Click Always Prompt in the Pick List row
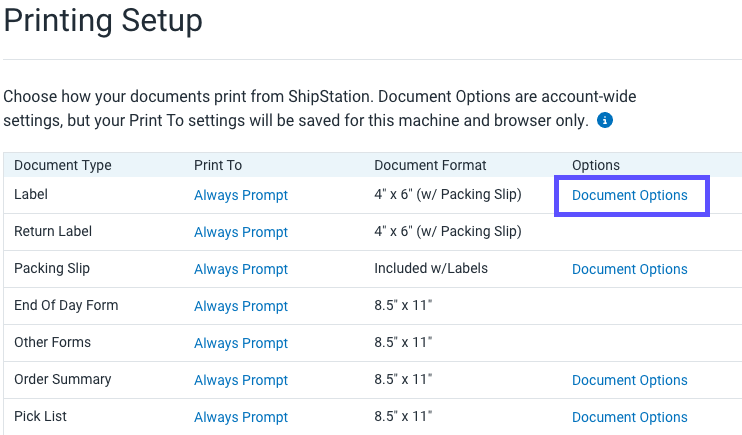This screenshot has width=742, height=435. 241,417
